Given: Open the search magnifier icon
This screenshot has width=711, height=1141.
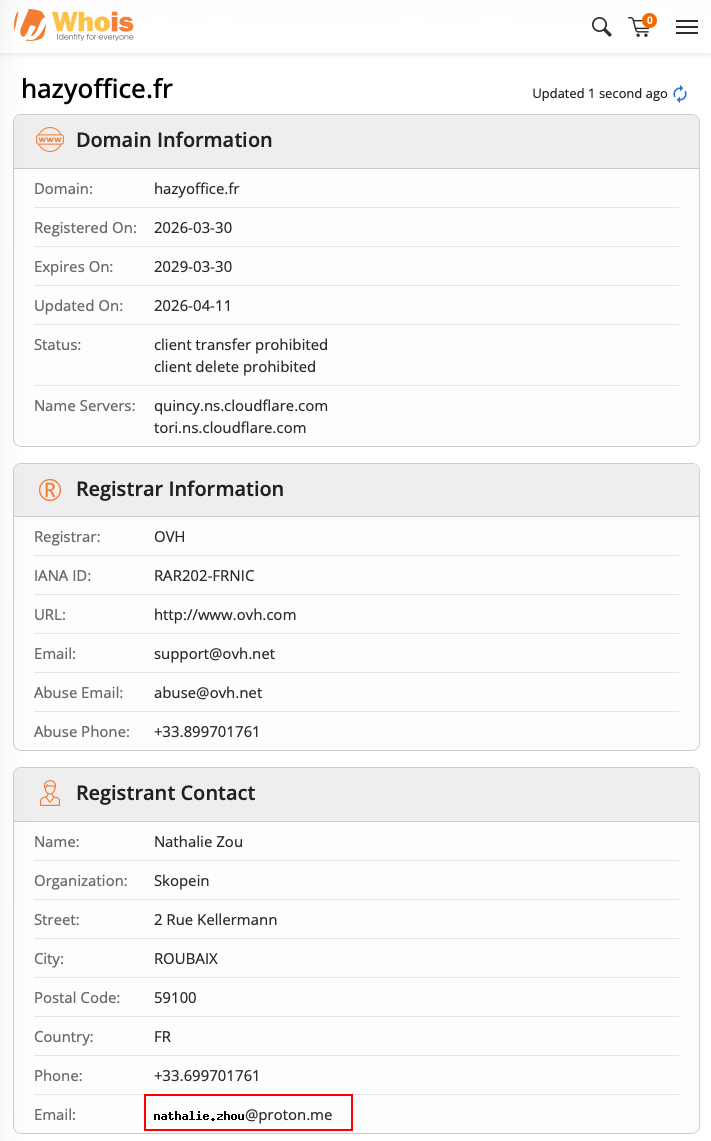Looking at the screenshot, I should pyautogui.click(x=601, y=27).
